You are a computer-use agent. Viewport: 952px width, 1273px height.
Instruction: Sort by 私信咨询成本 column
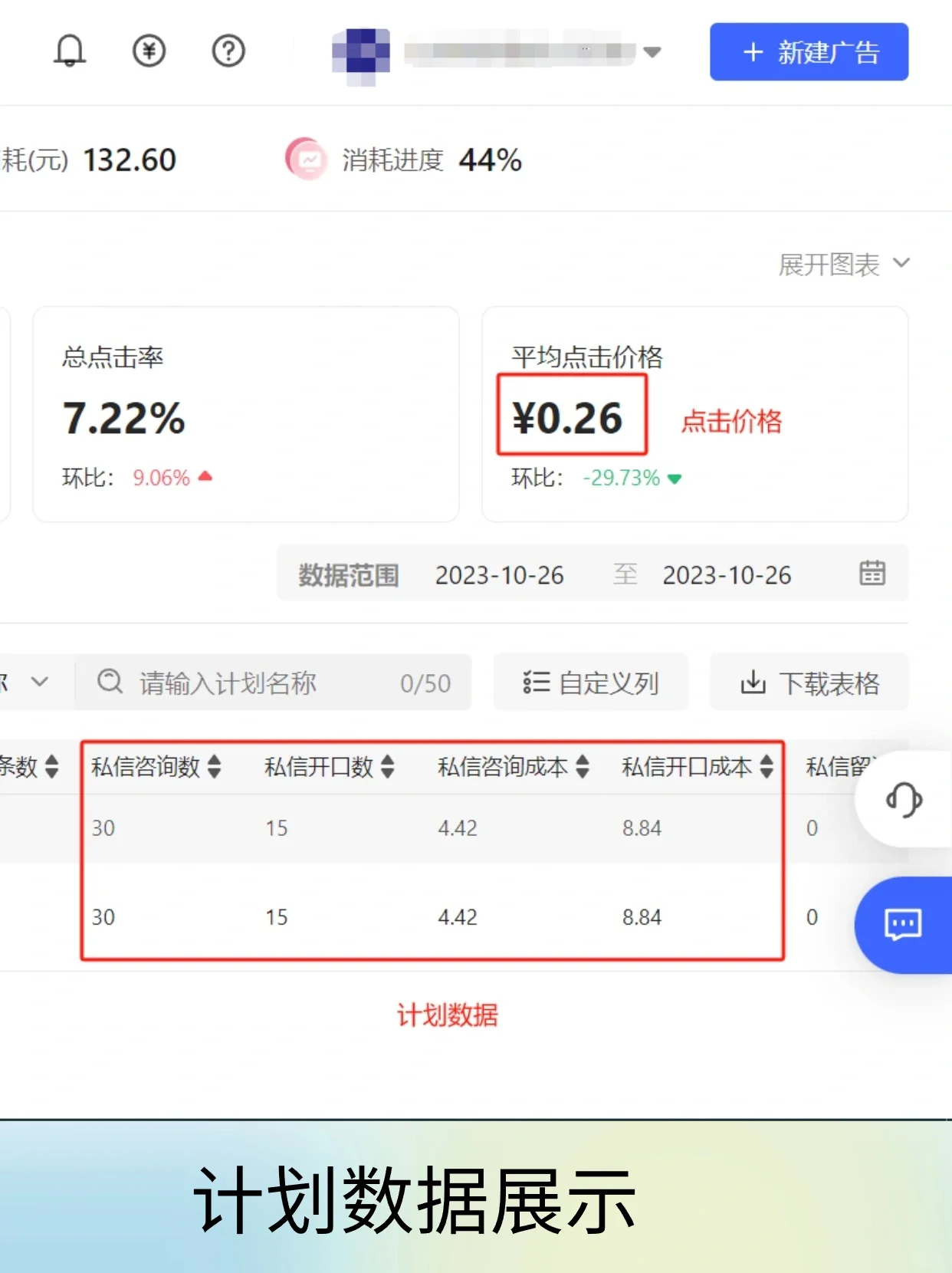pos(583,766)
